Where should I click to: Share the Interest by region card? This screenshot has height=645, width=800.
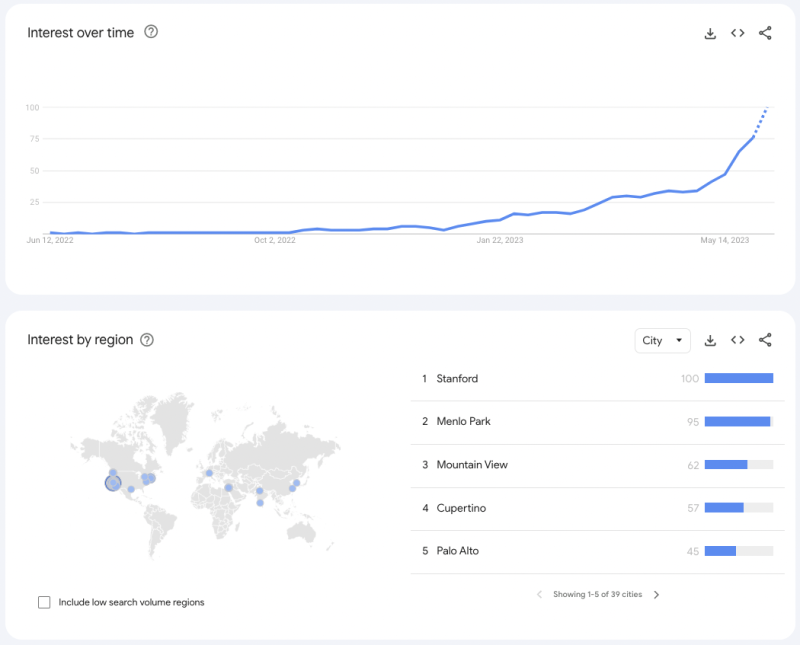[x=765, y=340]
